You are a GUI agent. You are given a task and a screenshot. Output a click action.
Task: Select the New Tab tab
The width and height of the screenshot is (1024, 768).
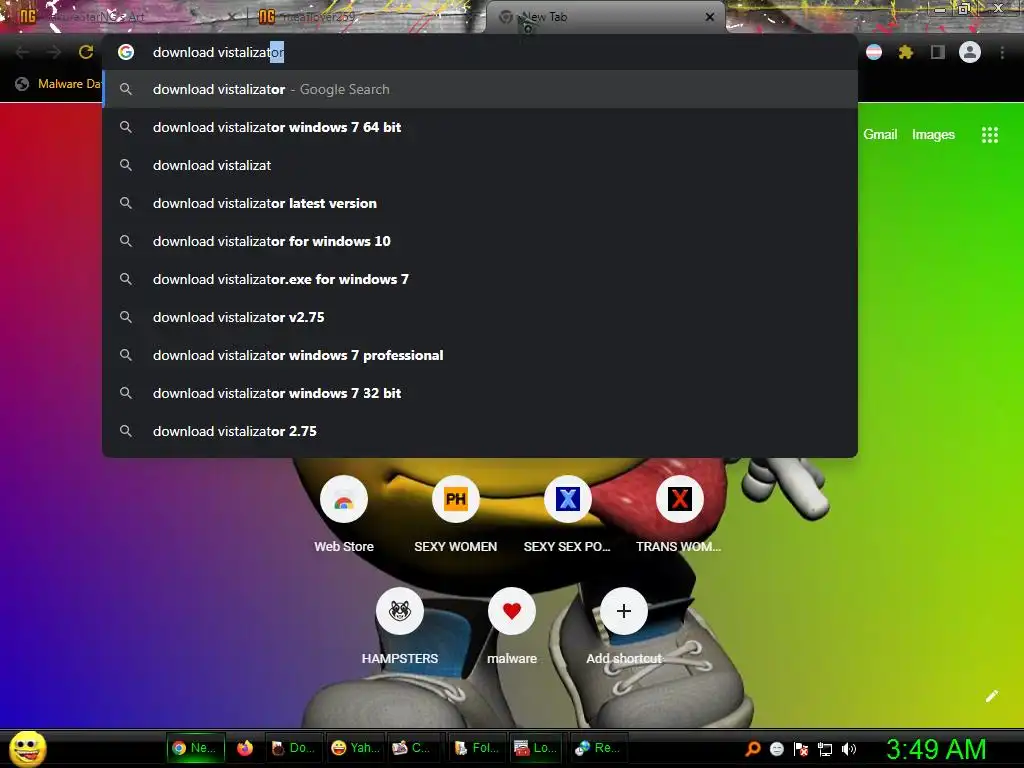[x=604, y=17]
